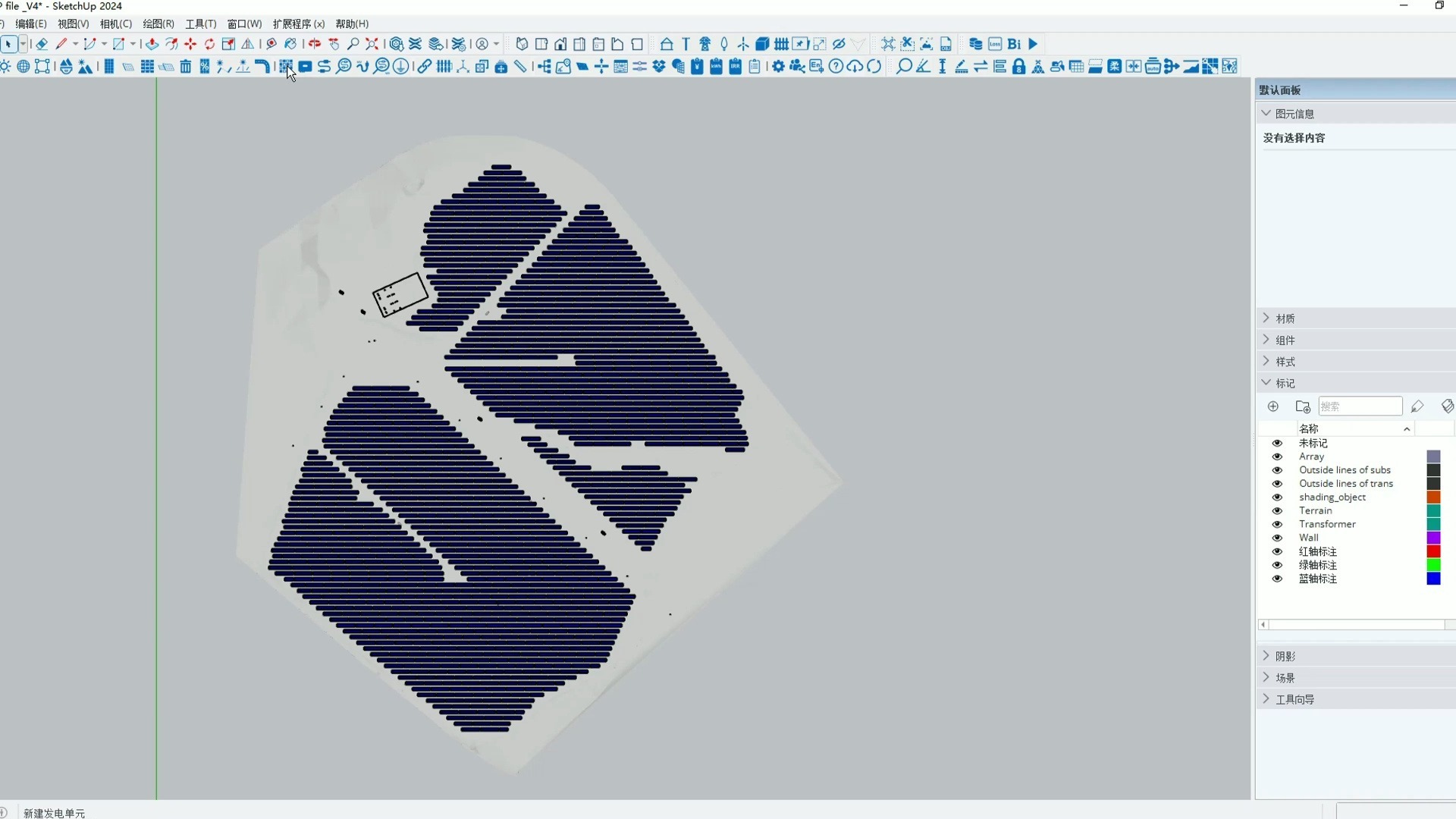Click the wind turbine icon
This screenshot has height=819, width=1456.
point(743,44)
